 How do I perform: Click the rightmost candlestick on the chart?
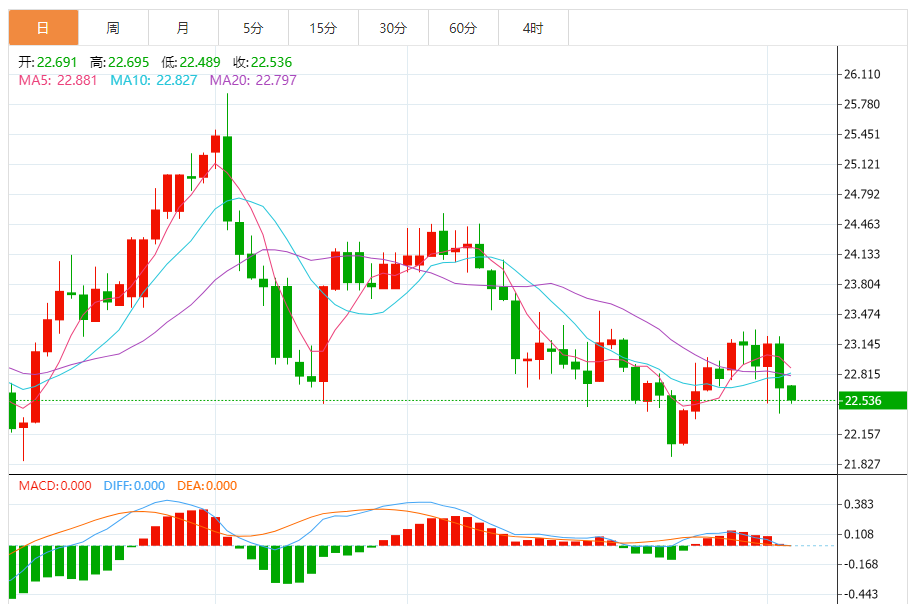791,393
